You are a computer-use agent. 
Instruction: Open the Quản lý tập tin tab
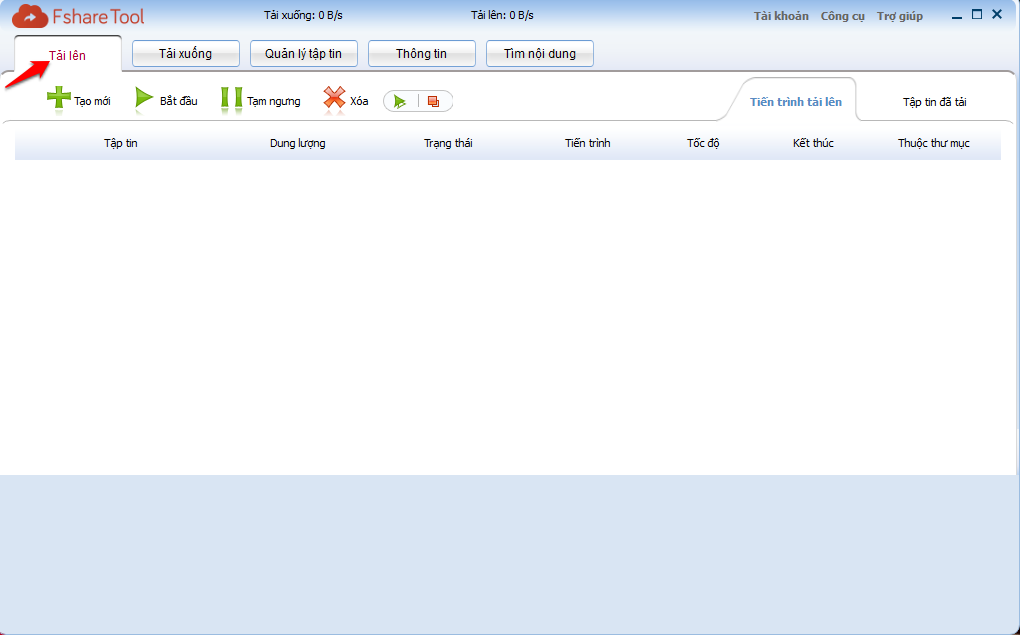pos(303,54)
